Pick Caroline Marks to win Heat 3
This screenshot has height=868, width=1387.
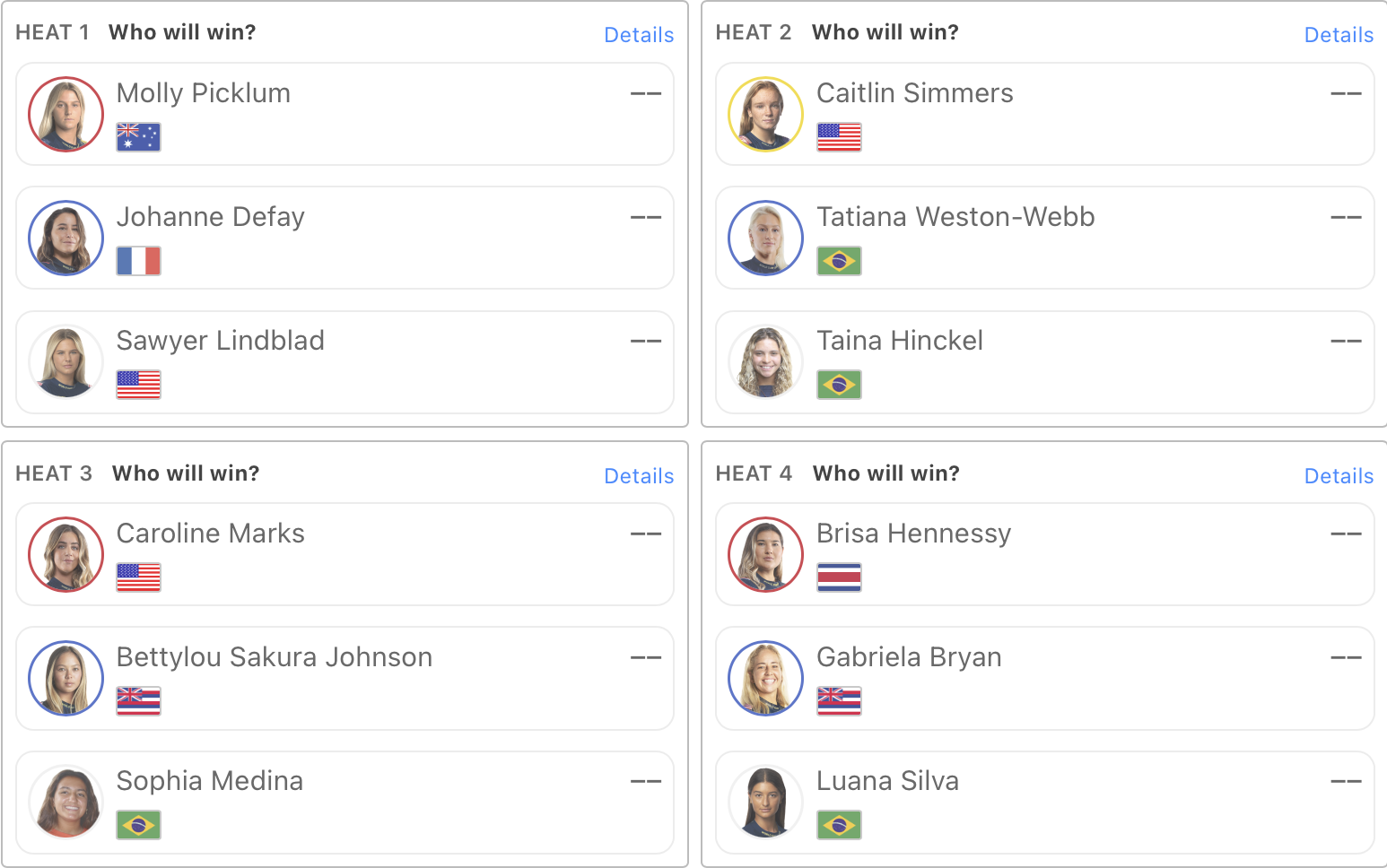[345, 554]
